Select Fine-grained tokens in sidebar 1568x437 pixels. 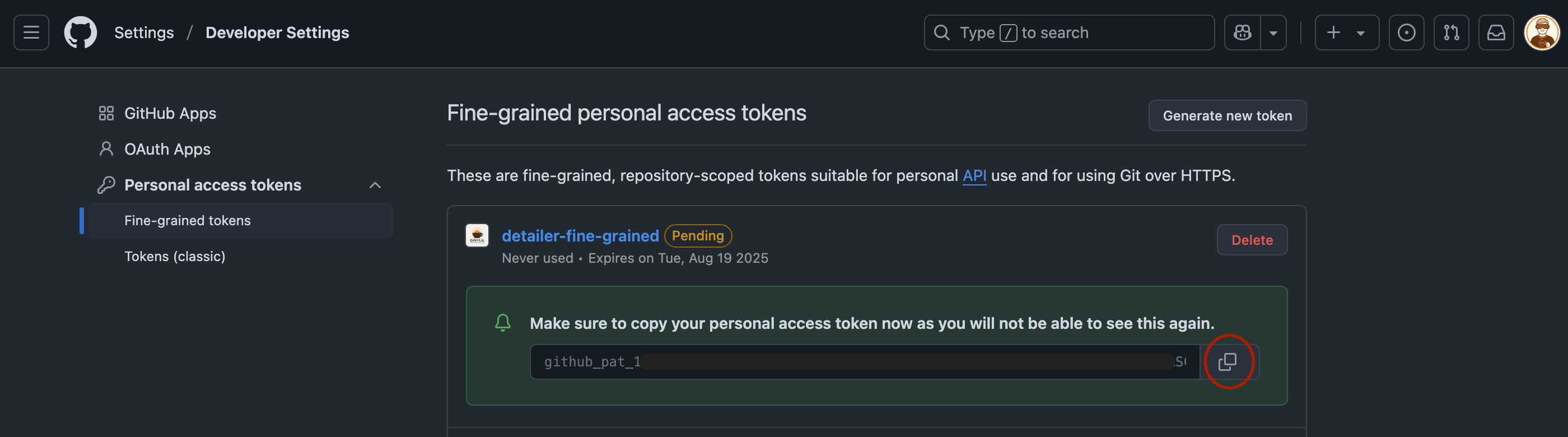click(x=188, y=220)
